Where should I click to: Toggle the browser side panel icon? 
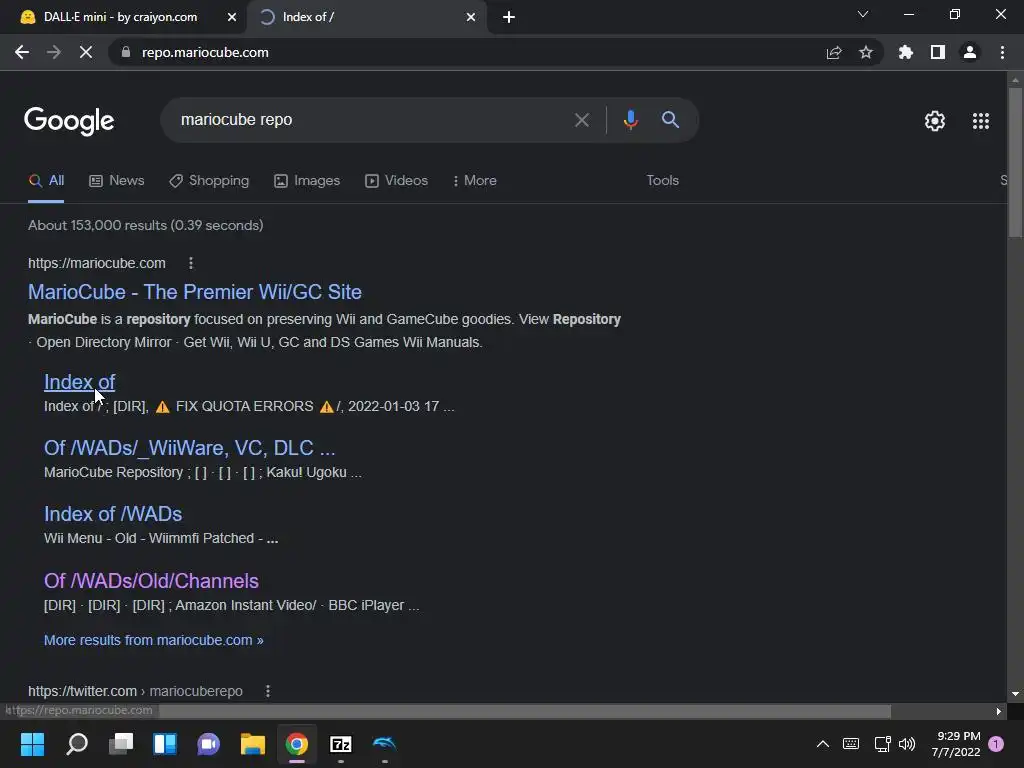pos(938,52)
